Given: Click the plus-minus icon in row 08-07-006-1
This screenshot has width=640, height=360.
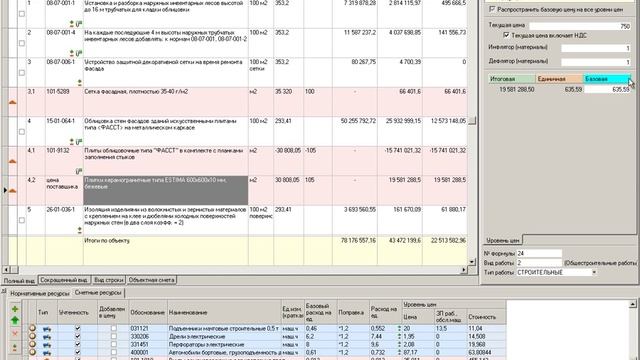Looking at the screenshot, I should coord(80,82).
